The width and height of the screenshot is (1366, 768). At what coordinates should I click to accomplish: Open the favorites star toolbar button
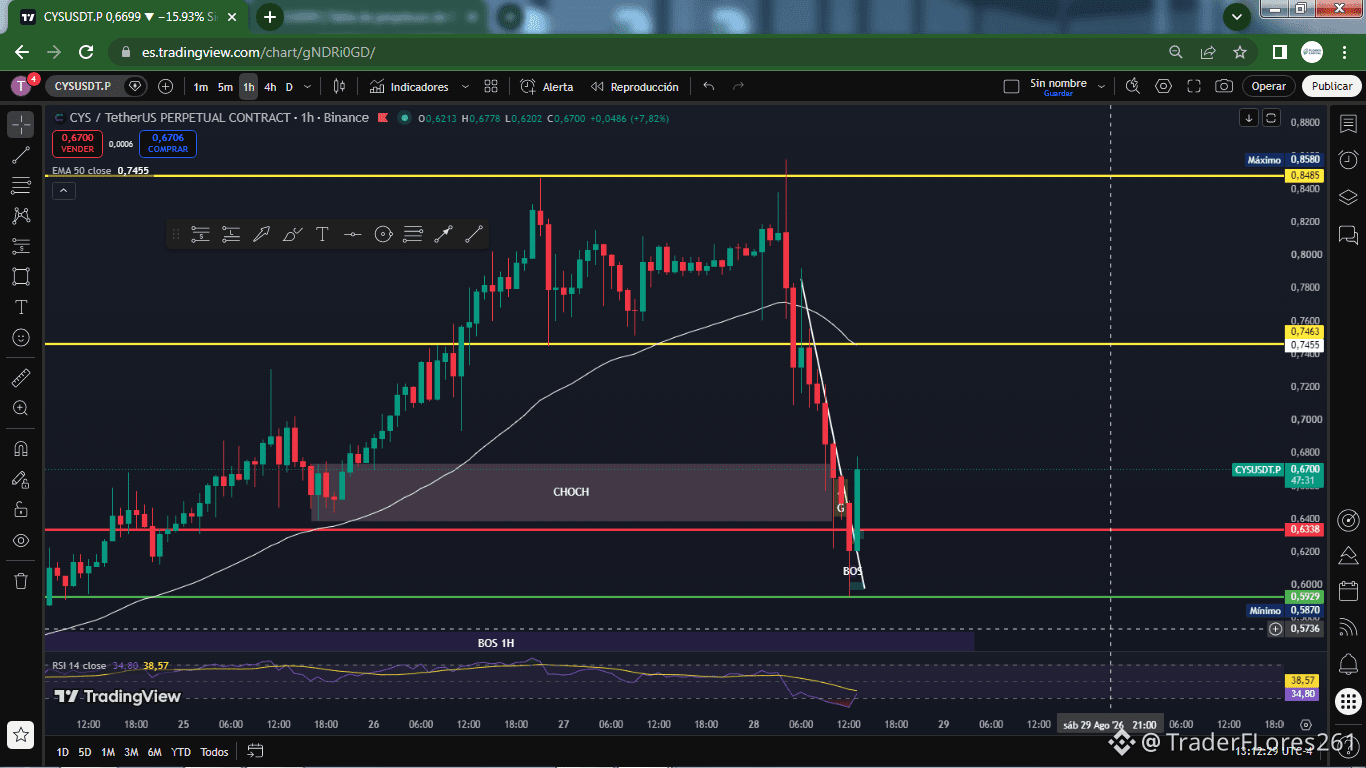(x=21, y=734)
